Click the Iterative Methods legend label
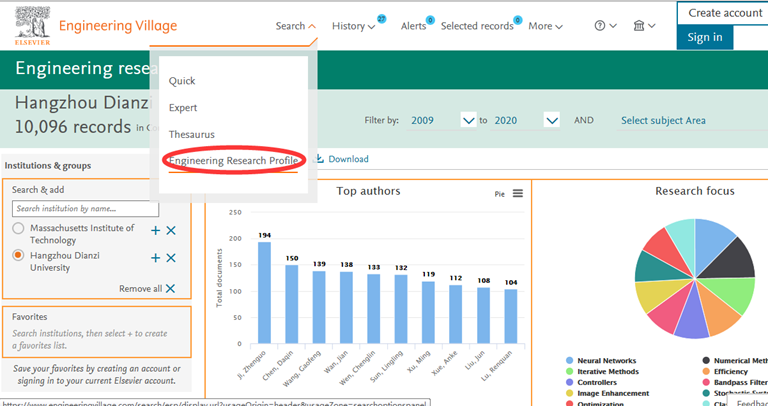The image size is (768, 406). (x=608, y=372)
